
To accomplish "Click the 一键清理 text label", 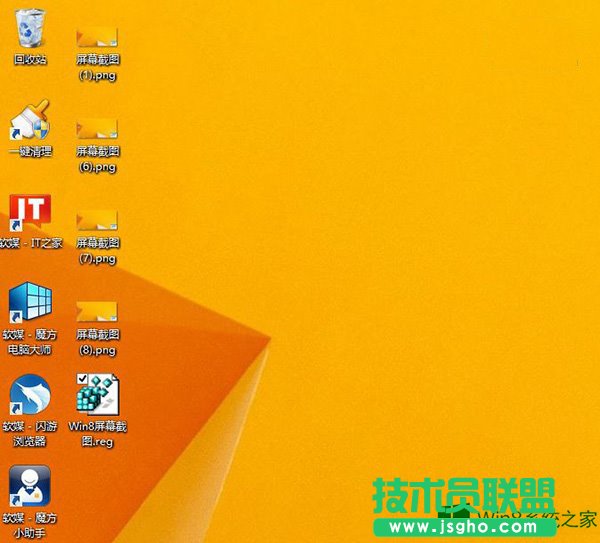I will 30,151.
